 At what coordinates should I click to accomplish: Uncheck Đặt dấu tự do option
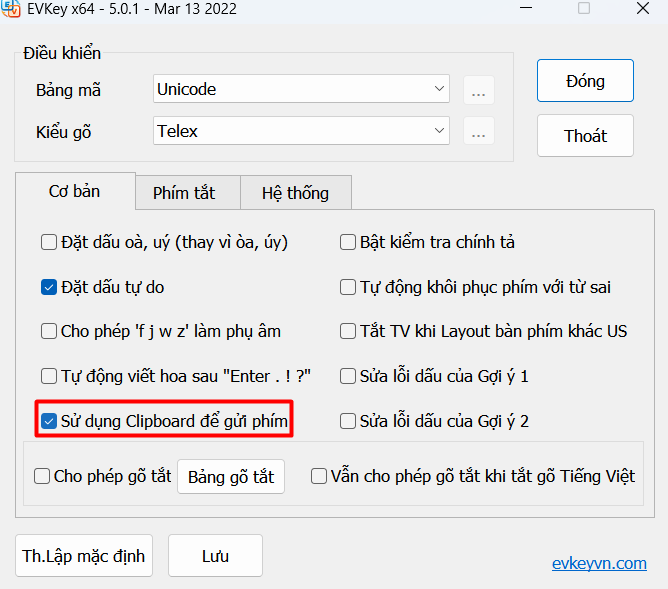click(x=49, y=287)
